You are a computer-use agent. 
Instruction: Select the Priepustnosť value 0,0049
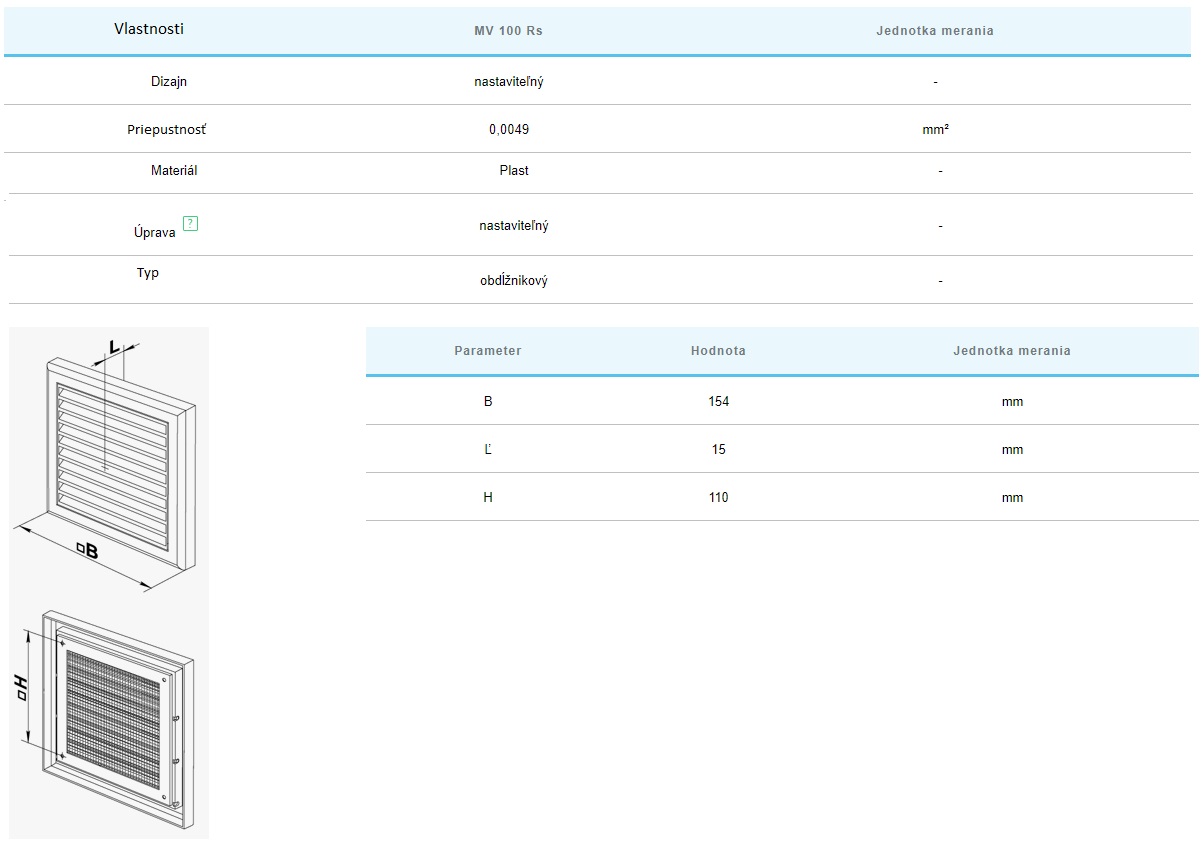pyautogui.click(x=508, y=130)
